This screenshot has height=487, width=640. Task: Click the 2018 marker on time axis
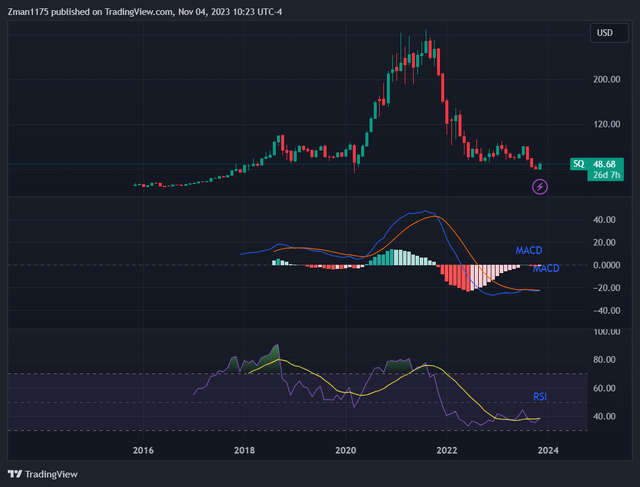click(x=244, y=451)
